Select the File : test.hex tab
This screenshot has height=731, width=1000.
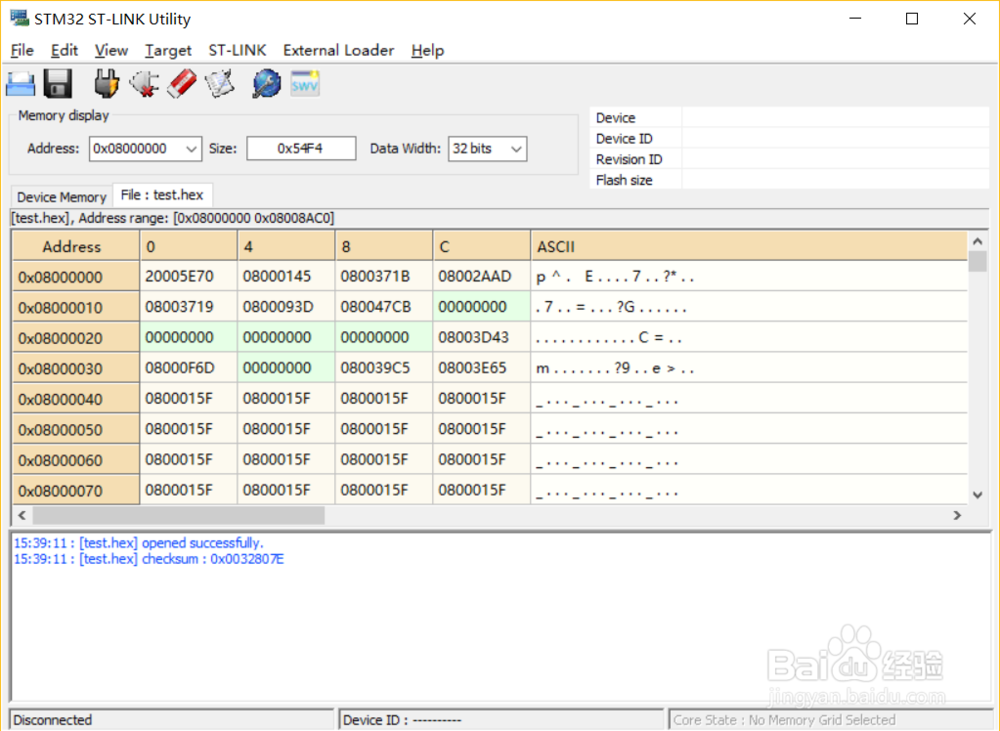coord(162,195)
